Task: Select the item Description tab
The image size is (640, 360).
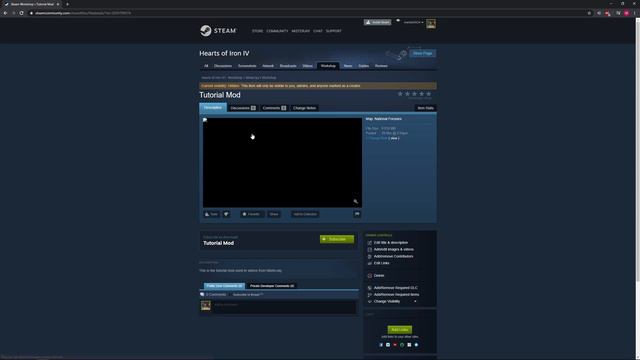Action: point(213,107)
